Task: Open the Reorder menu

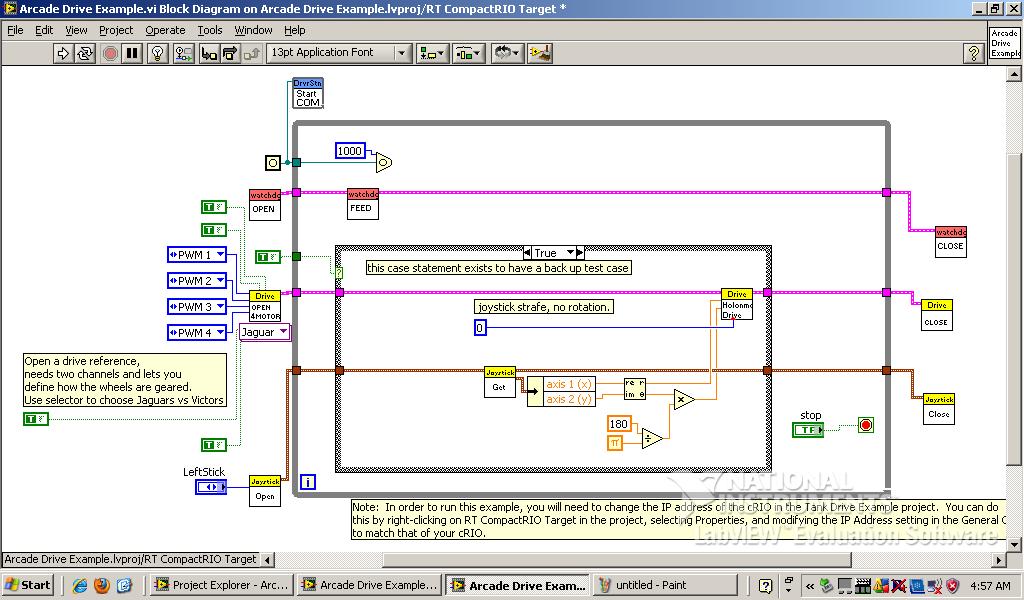Action: tap(505, 53)
